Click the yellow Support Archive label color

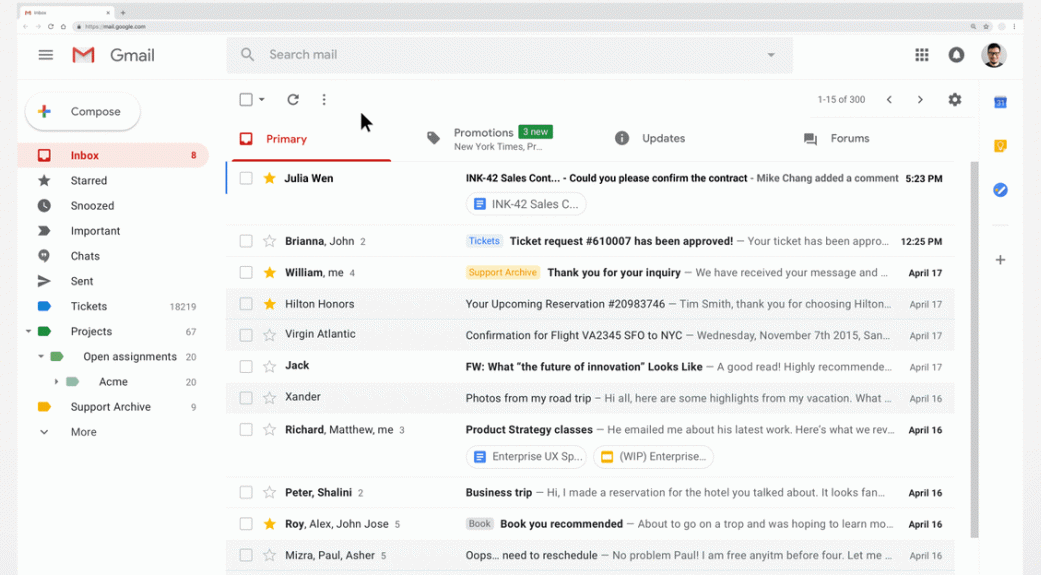[x=44, y=407]
